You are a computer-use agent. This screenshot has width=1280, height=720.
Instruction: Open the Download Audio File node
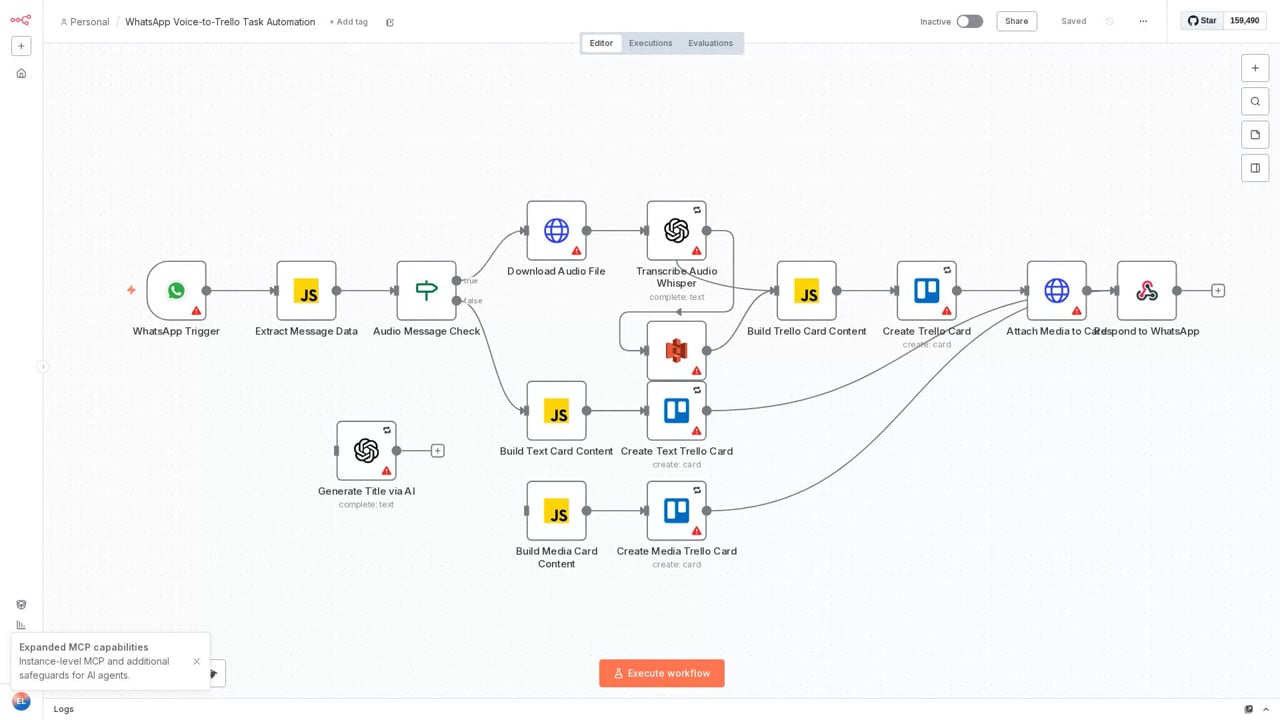pyautogui.click(x=556, y=231)
